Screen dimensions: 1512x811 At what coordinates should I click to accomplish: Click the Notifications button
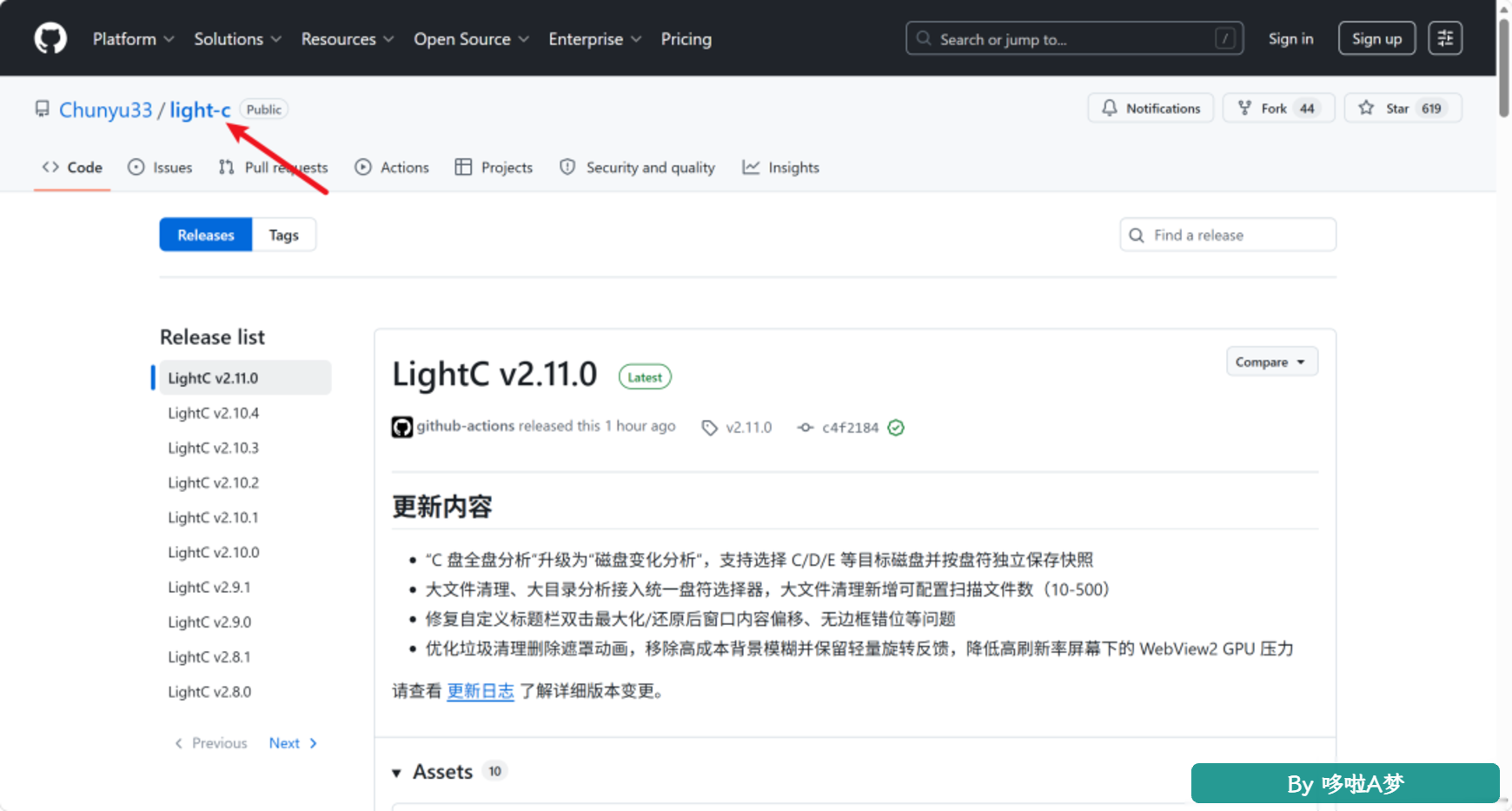tap(1151, 108)
